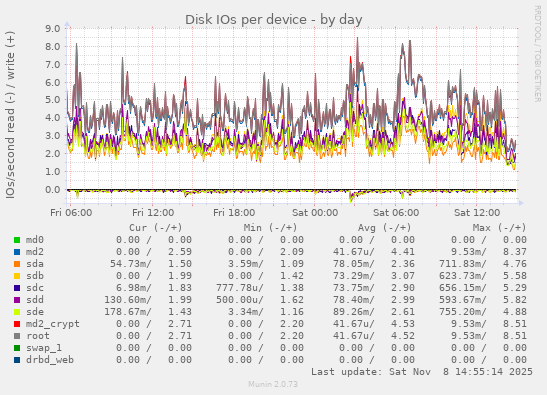The image size is (547, 395).
Task: Click the md2_crypt red legend swatch
Action: [x=17, y=324]
